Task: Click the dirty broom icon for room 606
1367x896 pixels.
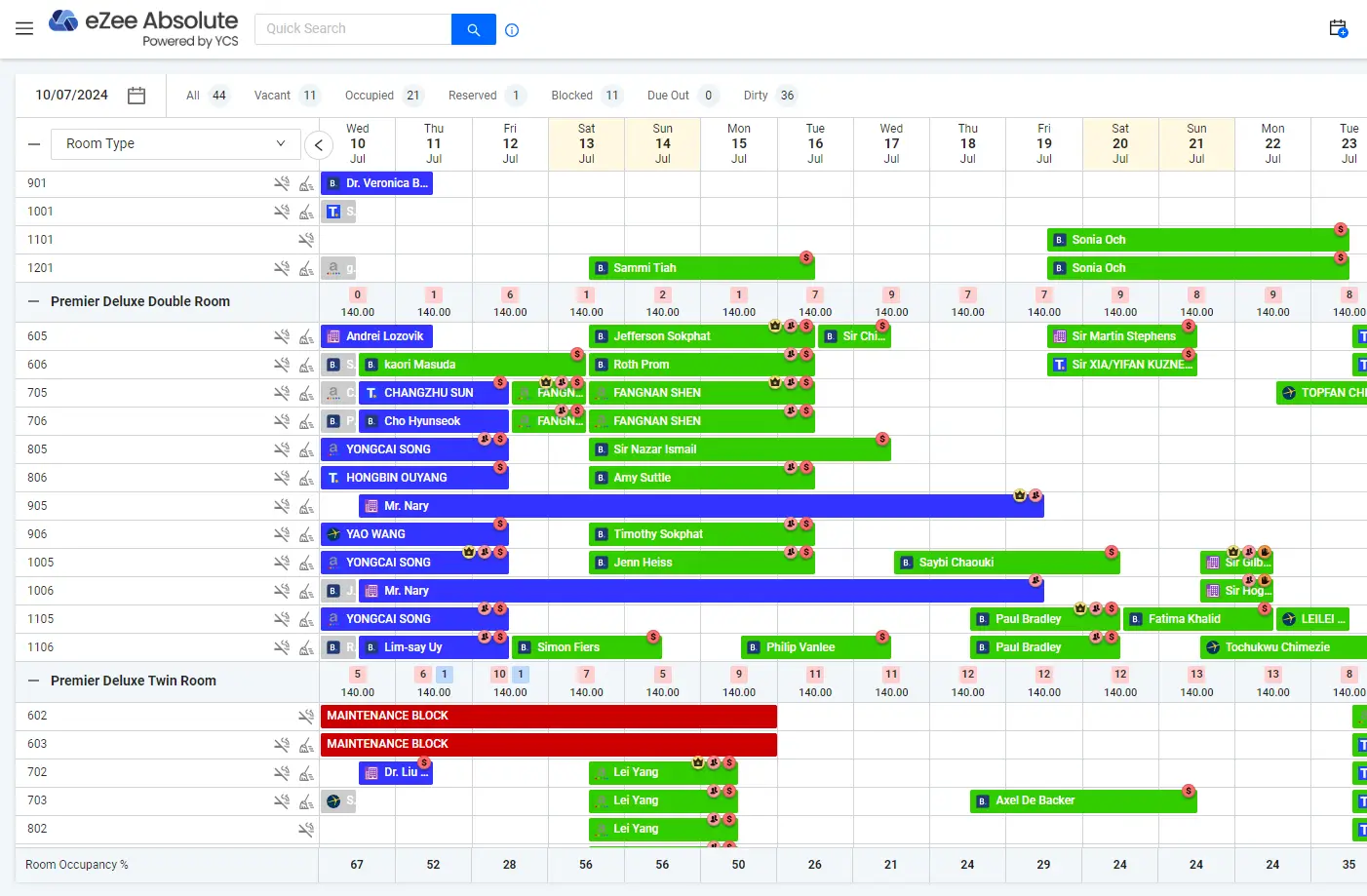Action: [x=306, y=365]
